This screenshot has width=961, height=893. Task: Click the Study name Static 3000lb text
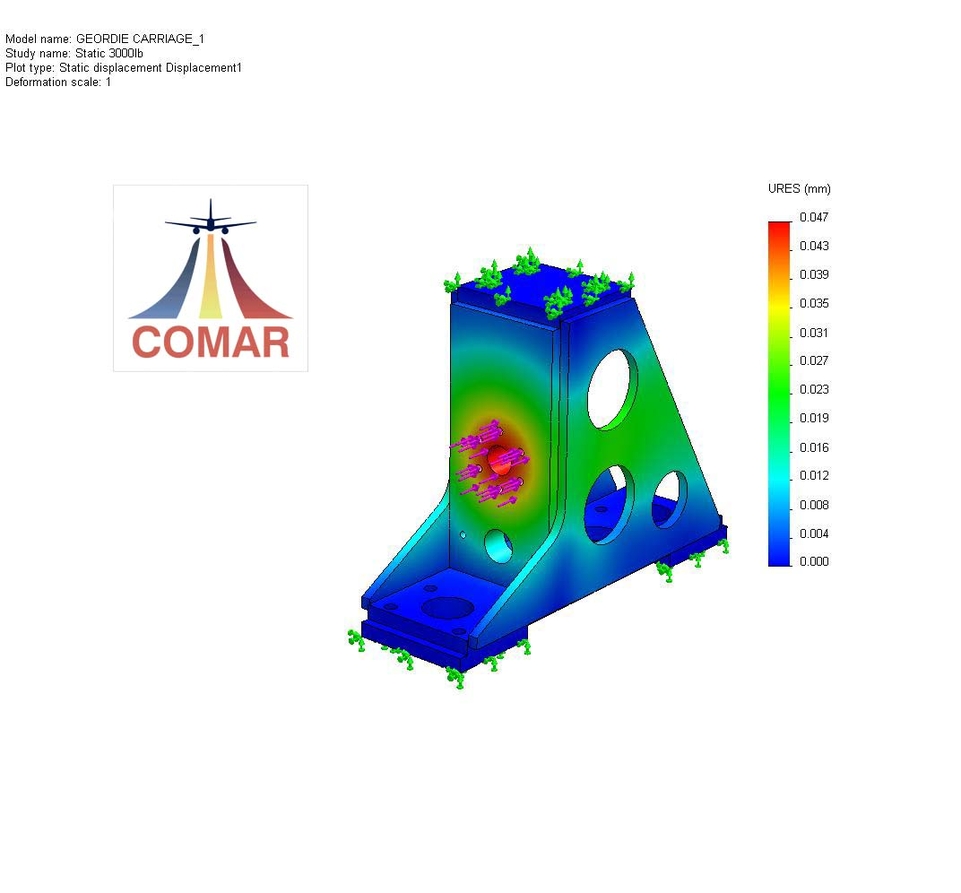tap(74, 53)
